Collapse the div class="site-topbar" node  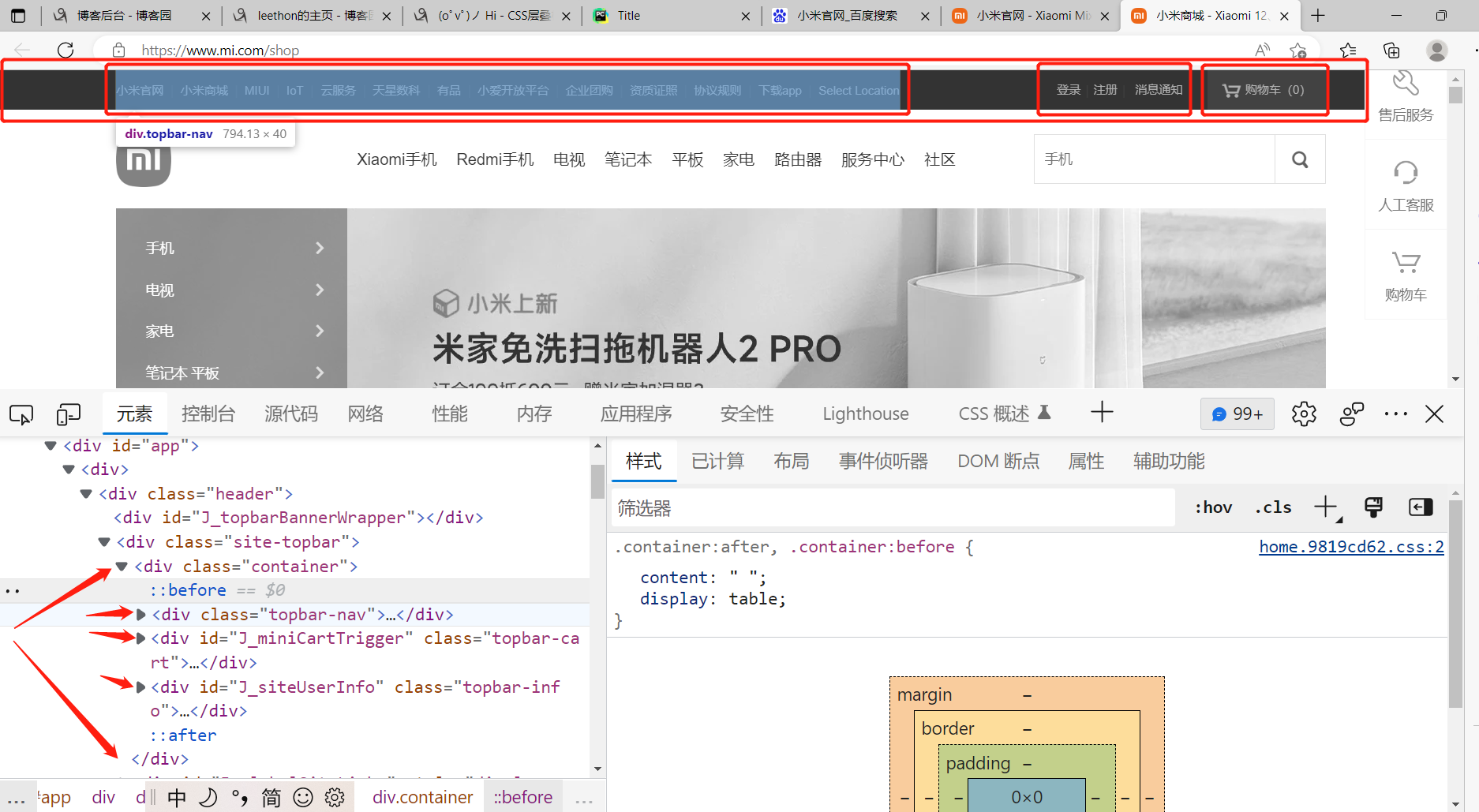pyautogui.click(x=103, y=542)
